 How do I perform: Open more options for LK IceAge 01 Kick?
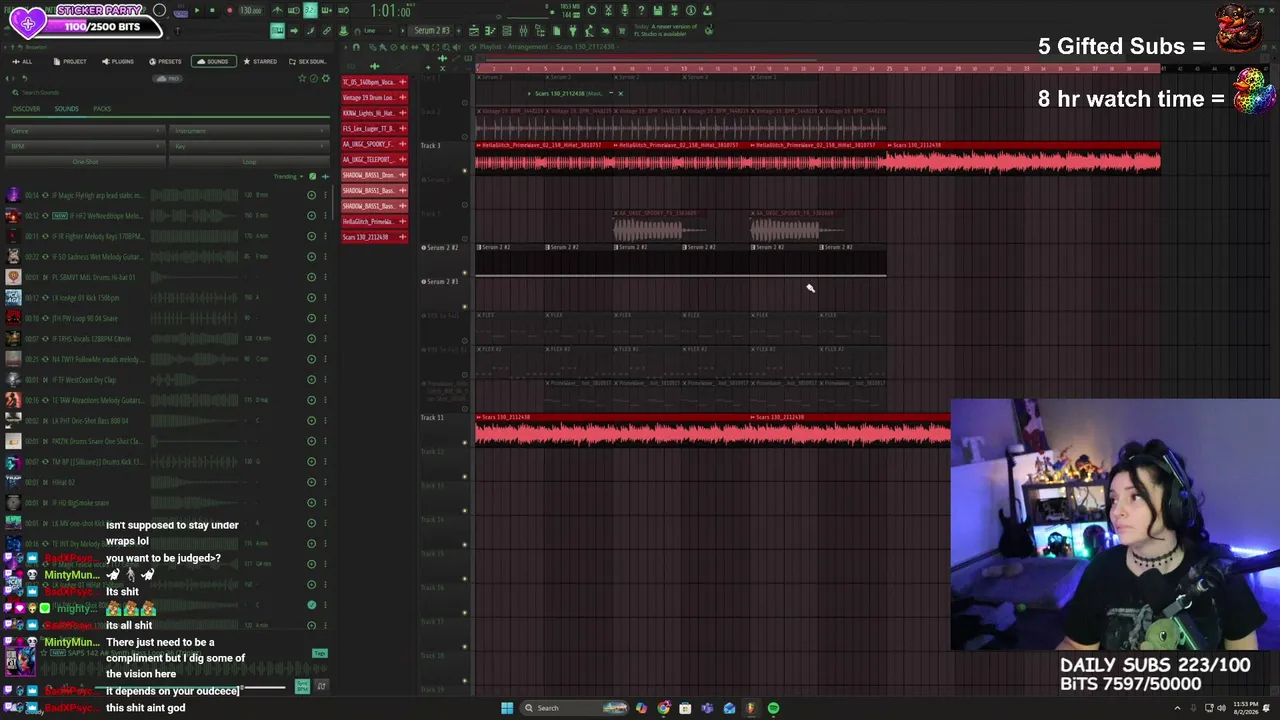[x=325, y=298]
